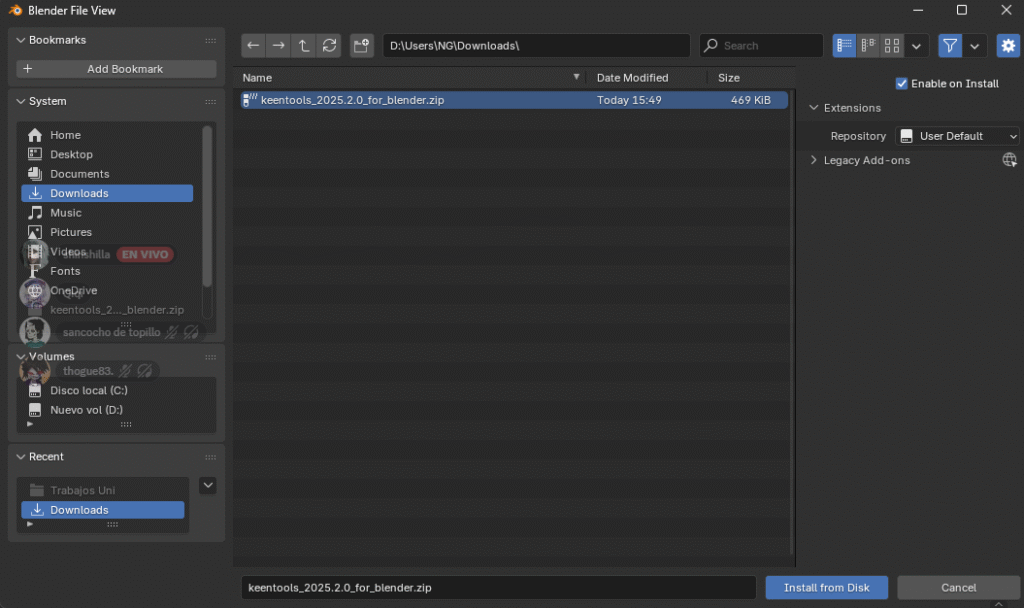Refresh the file list
Viewport: 1024px width, 608px height.
329,46
